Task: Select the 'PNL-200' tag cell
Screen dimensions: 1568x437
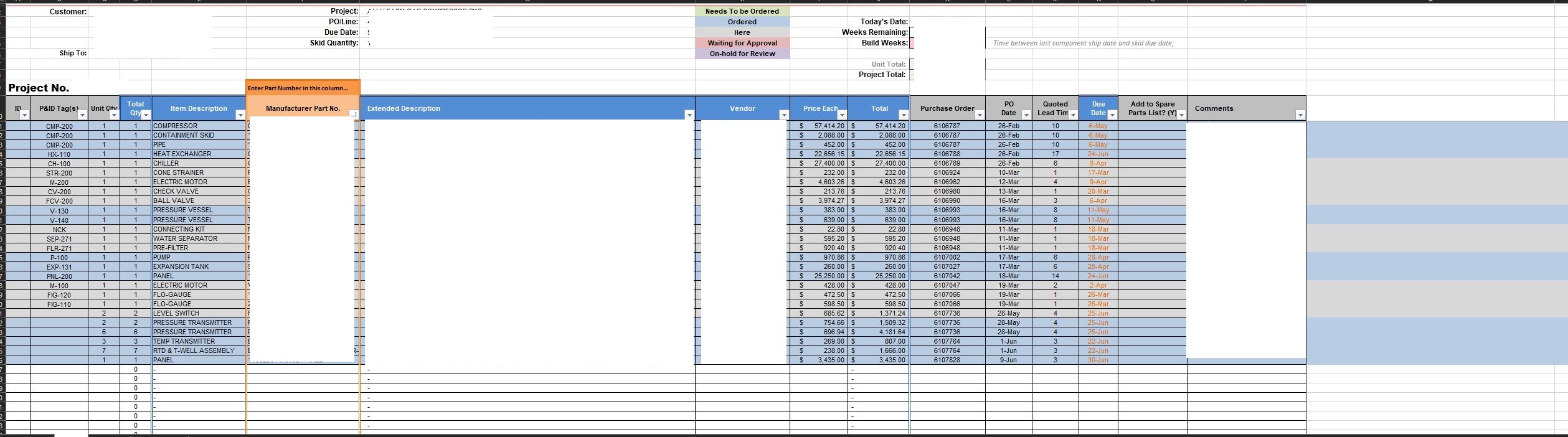Action: [x=59, y=276]
